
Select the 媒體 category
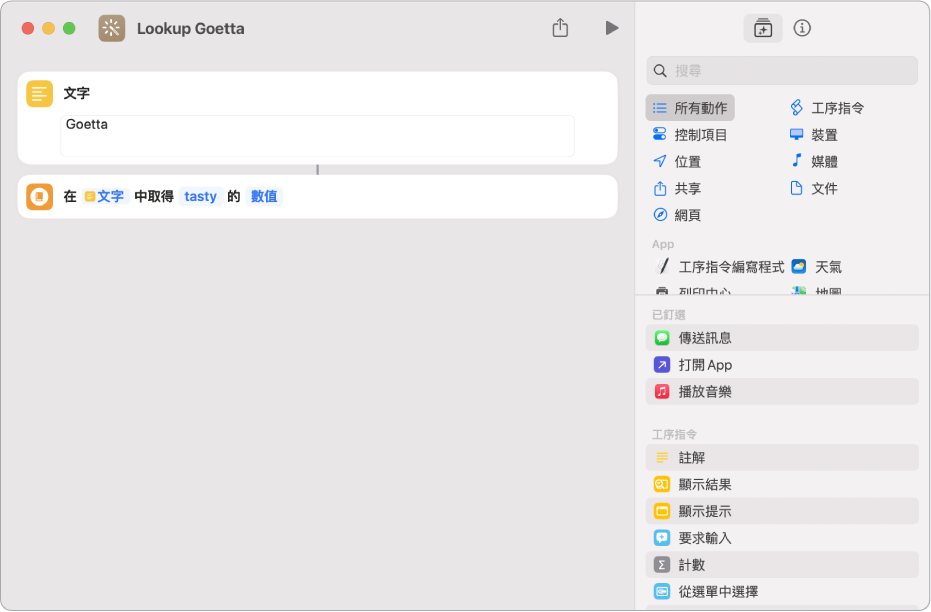pyautogui.click(x=813, y=161)
